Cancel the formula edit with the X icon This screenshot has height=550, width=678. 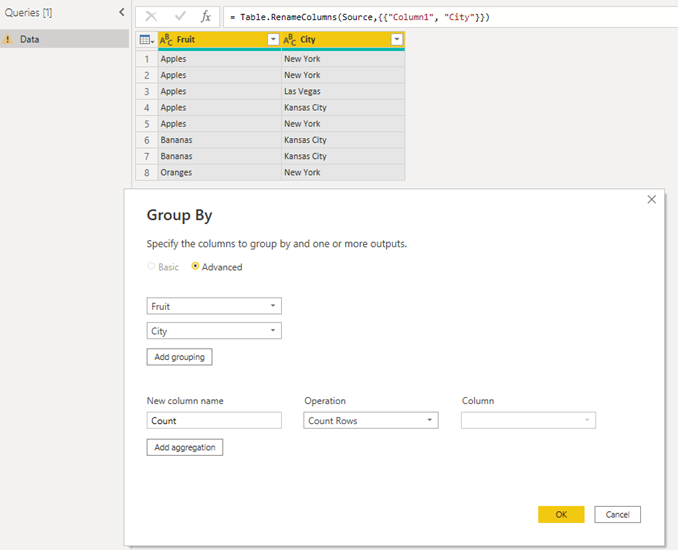pos(151,17)
